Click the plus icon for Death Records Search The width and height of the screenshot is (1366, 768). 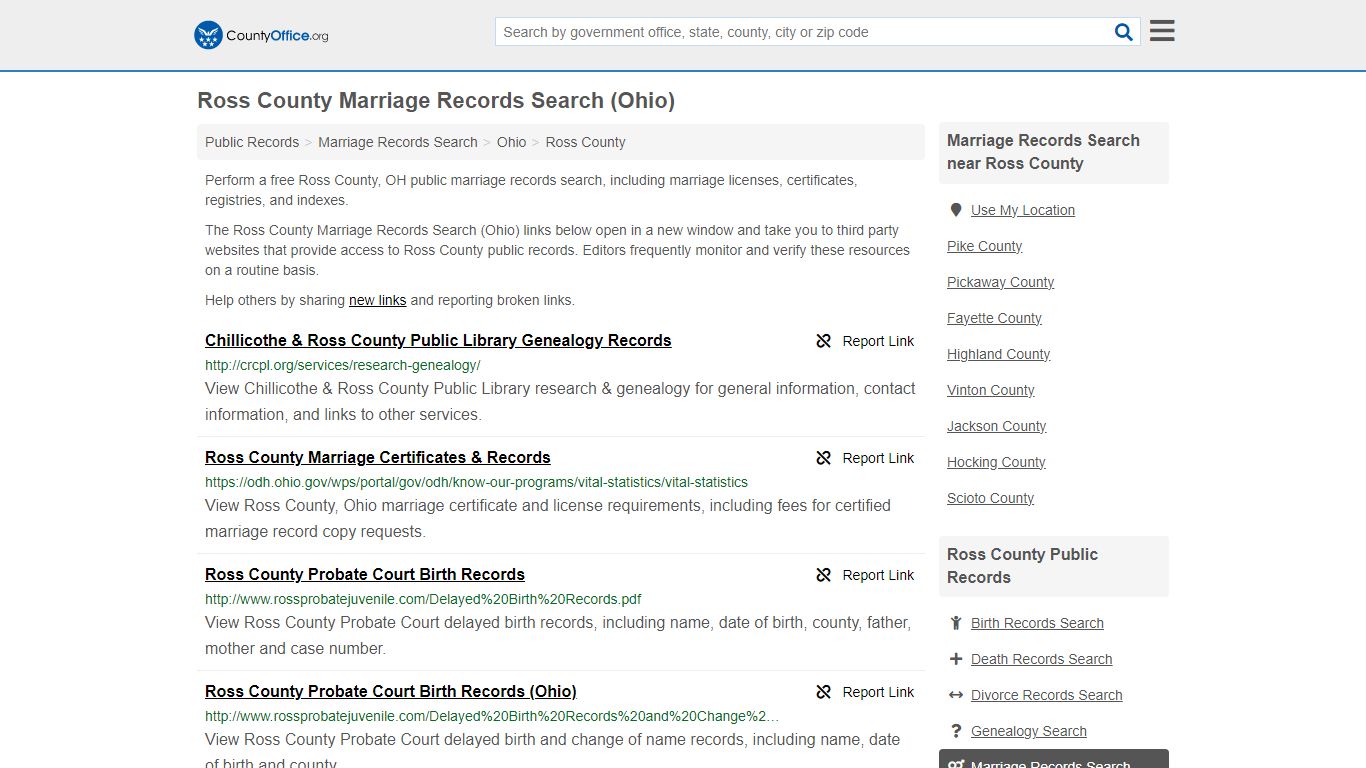[x=956, y=659]
